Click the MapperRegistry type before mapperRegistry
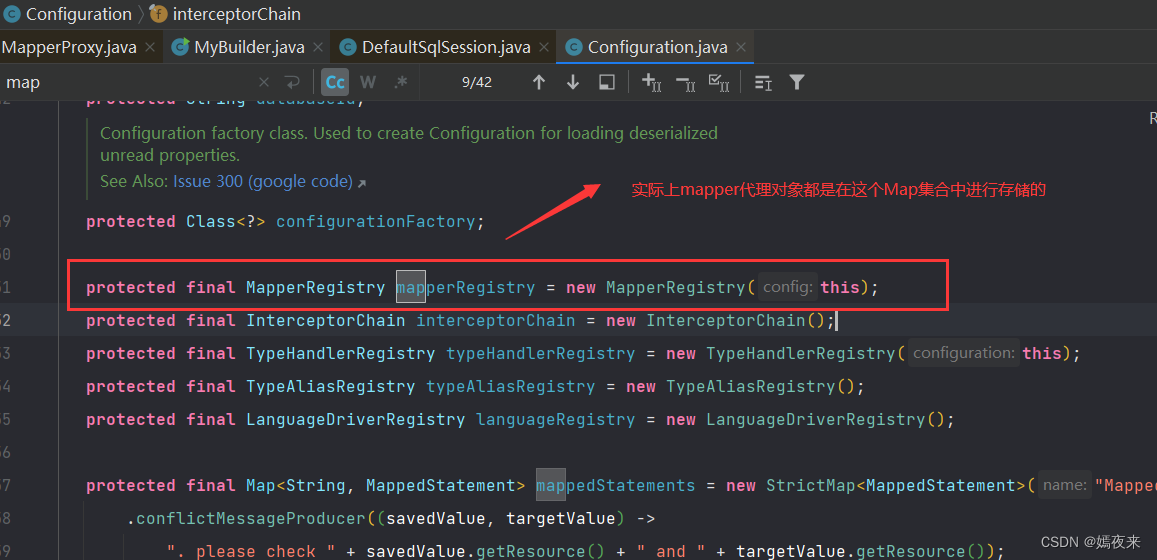The width and height of the screenshot is (1157, 560). coord(316,287)
